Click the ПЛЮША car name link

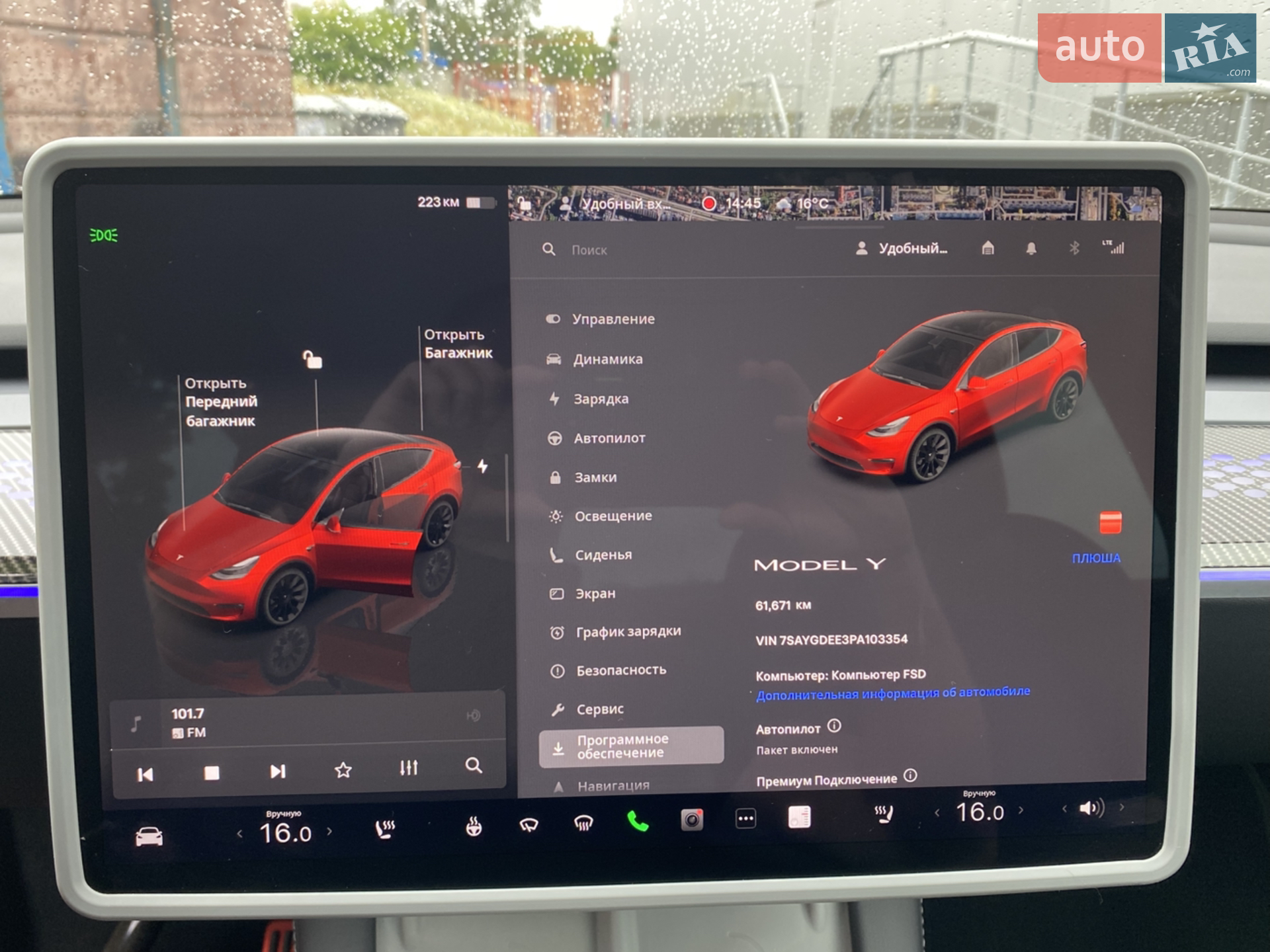tap(1096, 558)
